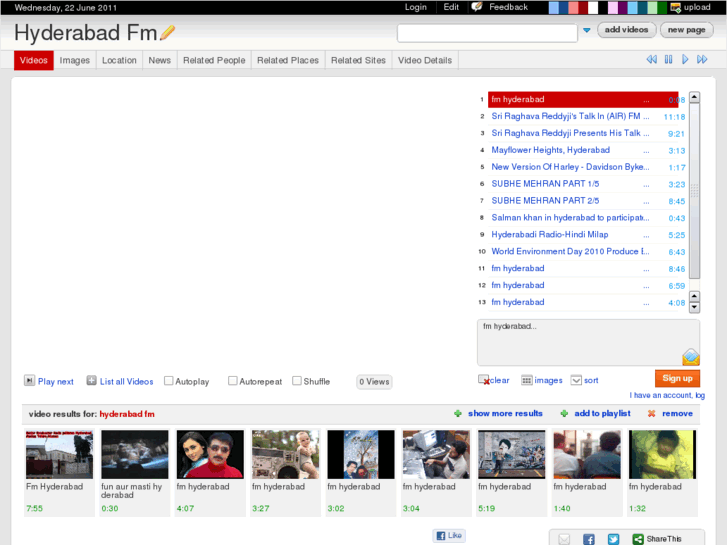Click the ellipsis on Hyderabadi Radio-Hindi Milap row
The width and height of the screenshot is (727, 545).
tap(646, 235)
